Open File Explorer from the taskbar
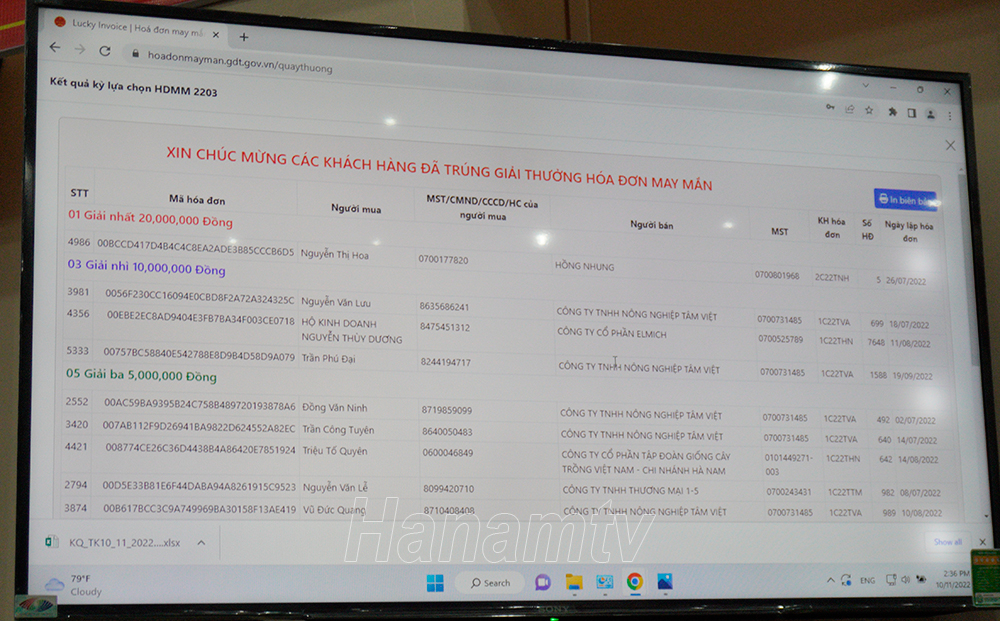 pyautogui.click(x=574, y=582)
